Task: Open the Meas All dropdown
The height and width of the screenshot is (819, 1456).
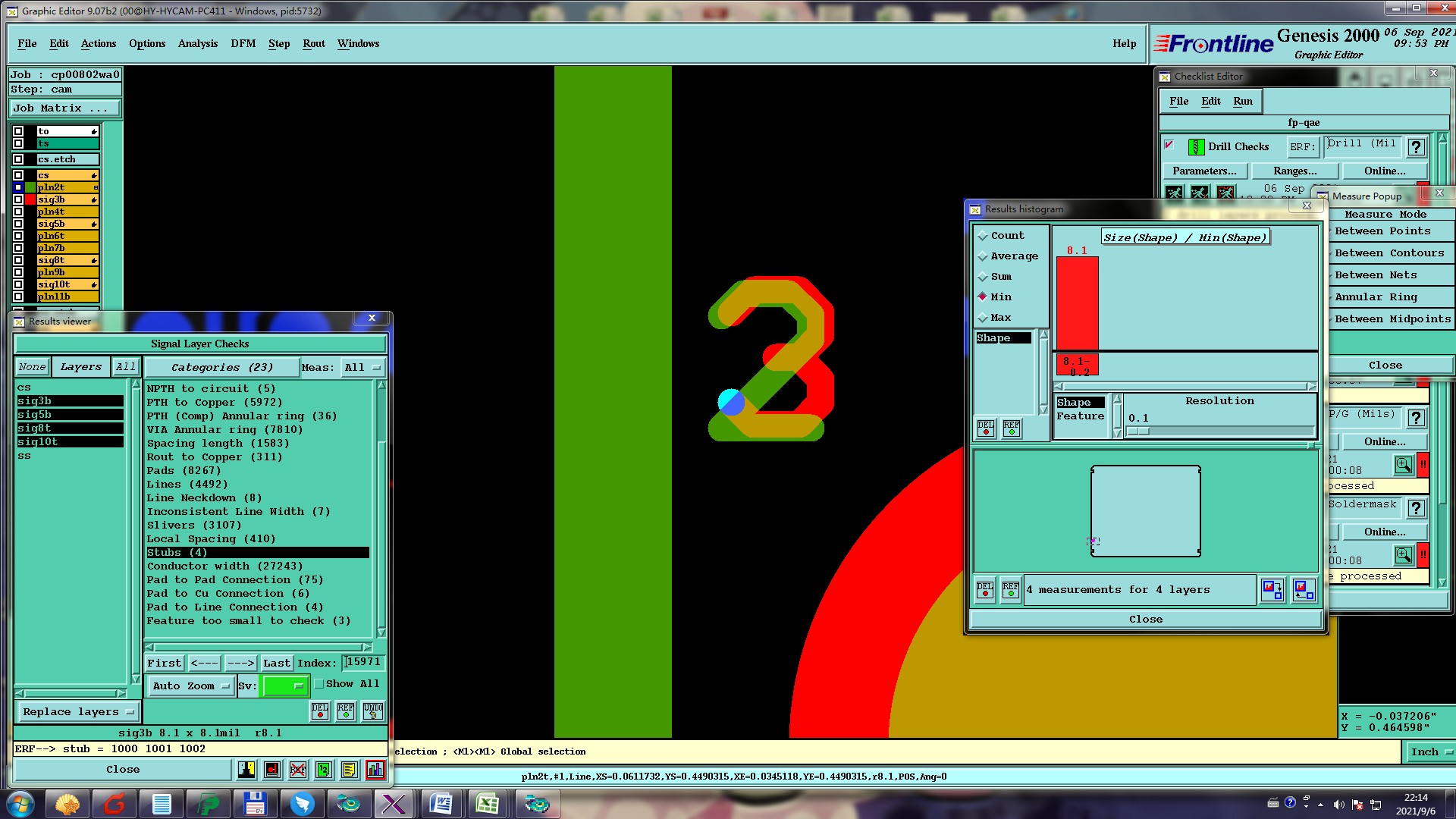Action: coord(362,368)
